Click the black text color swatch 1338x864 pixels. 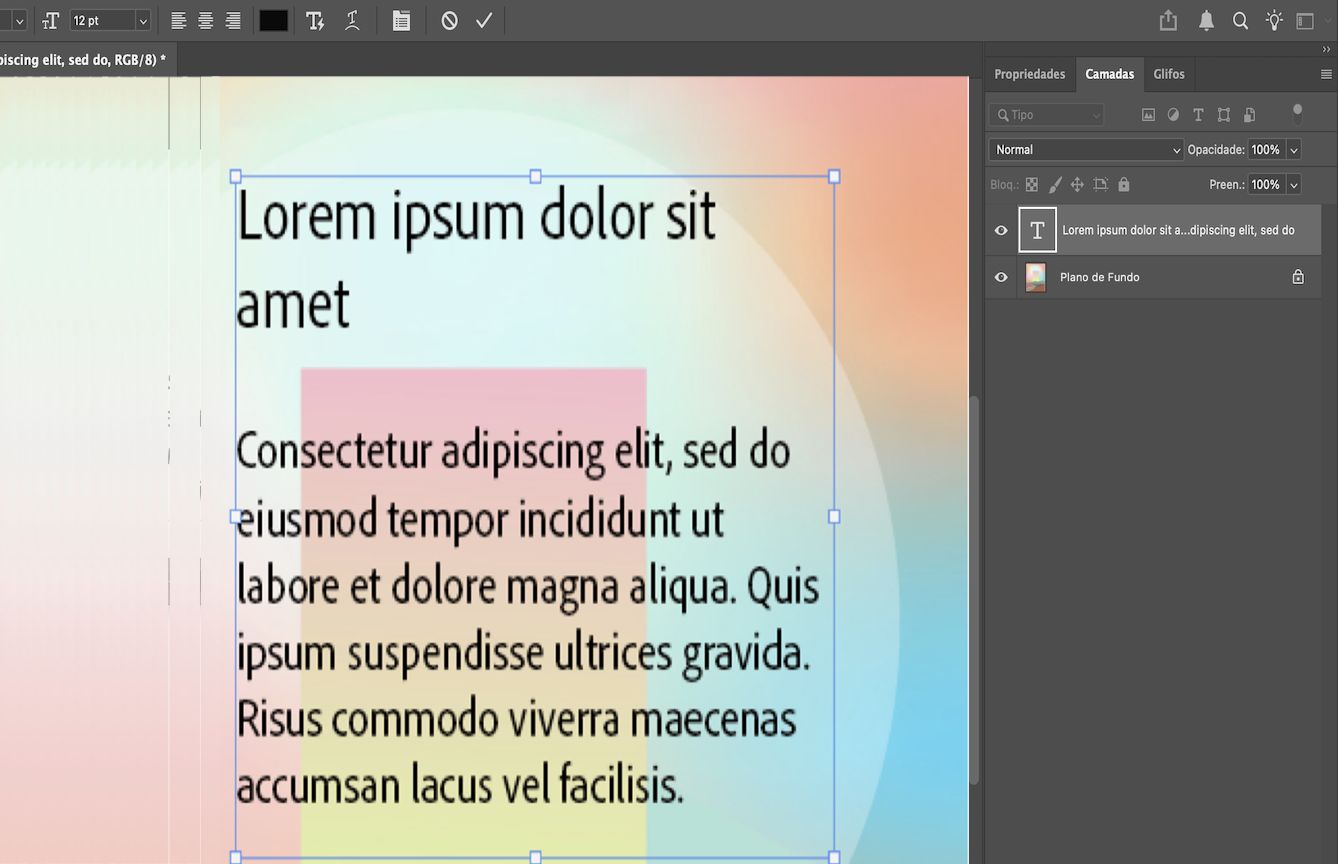tap(273, 20)
